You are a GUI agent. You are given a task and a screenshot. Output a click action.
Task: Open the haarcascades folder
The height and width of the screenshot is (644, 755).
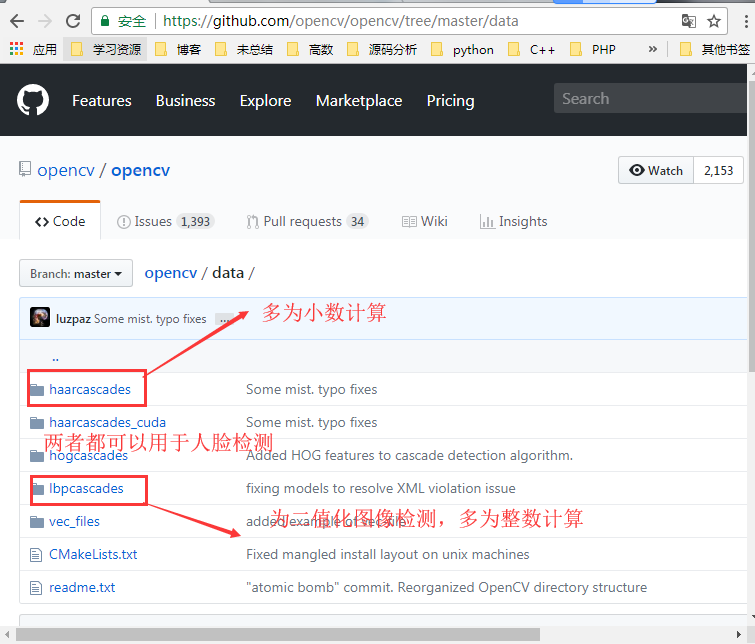coord(90,389)
